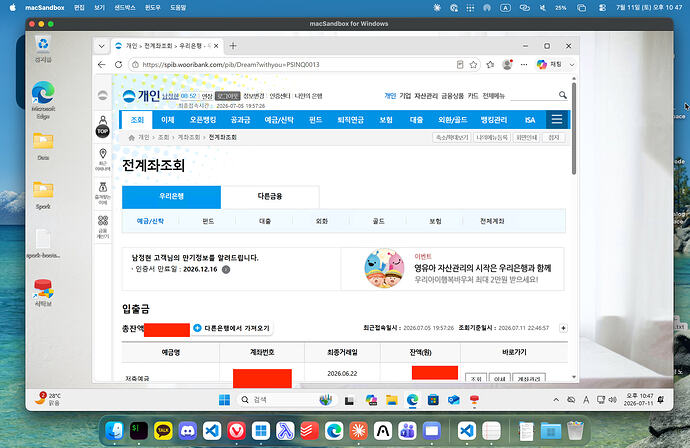
Task: Select the Spork folder on the Windows desktop
Action: point(43,195)
